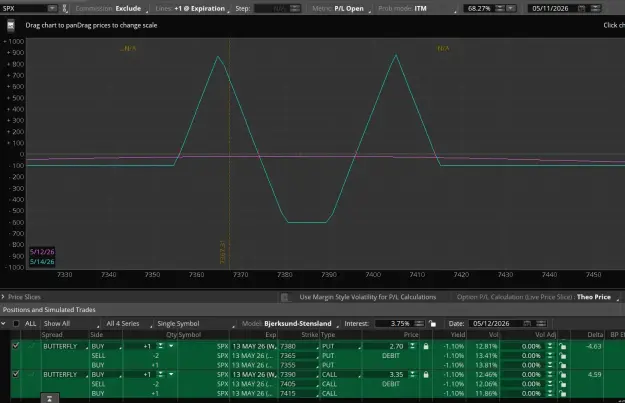This screenshot has width=625, height=403.
Task: Check the ALL positions checkbox
Action: click(x=16, y=323)
